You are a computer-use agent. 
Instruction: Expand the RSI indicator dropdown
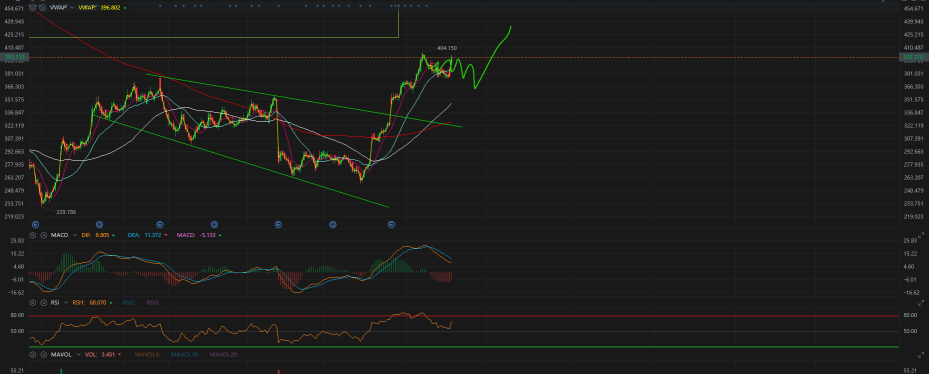point(66,302)
